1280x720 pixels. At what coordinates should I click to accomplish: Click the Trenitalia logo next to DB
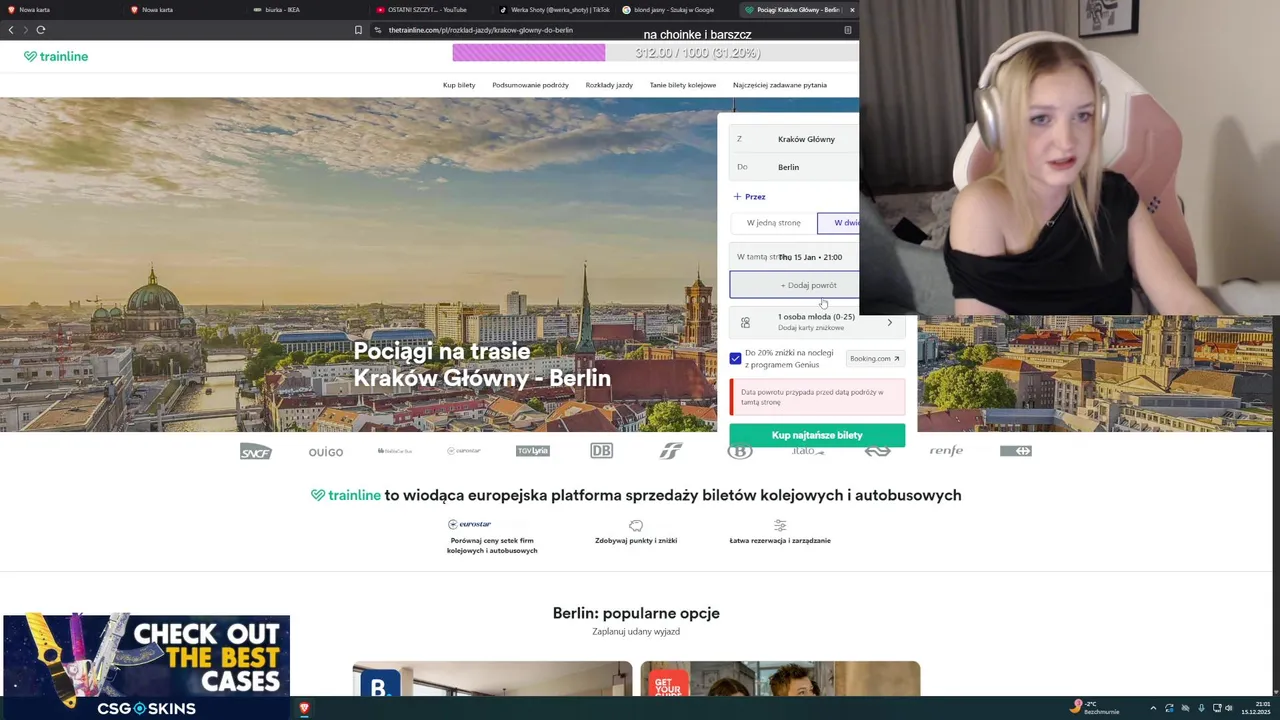click(670, 451)
